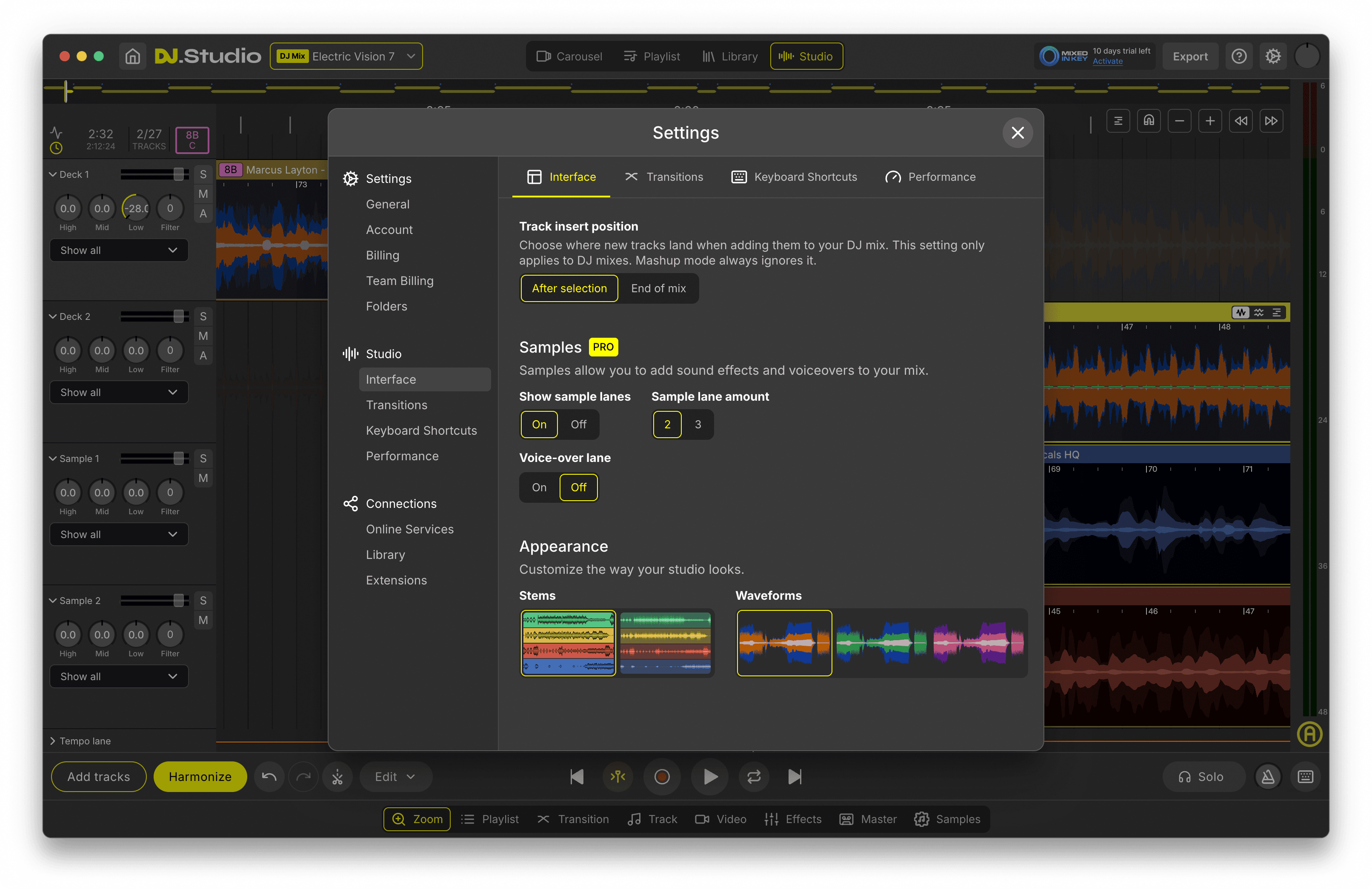Open the user profile avatar circle
Viewport: 1372px width, 889px height.
pyautogui.click(x=1307, y=56)
